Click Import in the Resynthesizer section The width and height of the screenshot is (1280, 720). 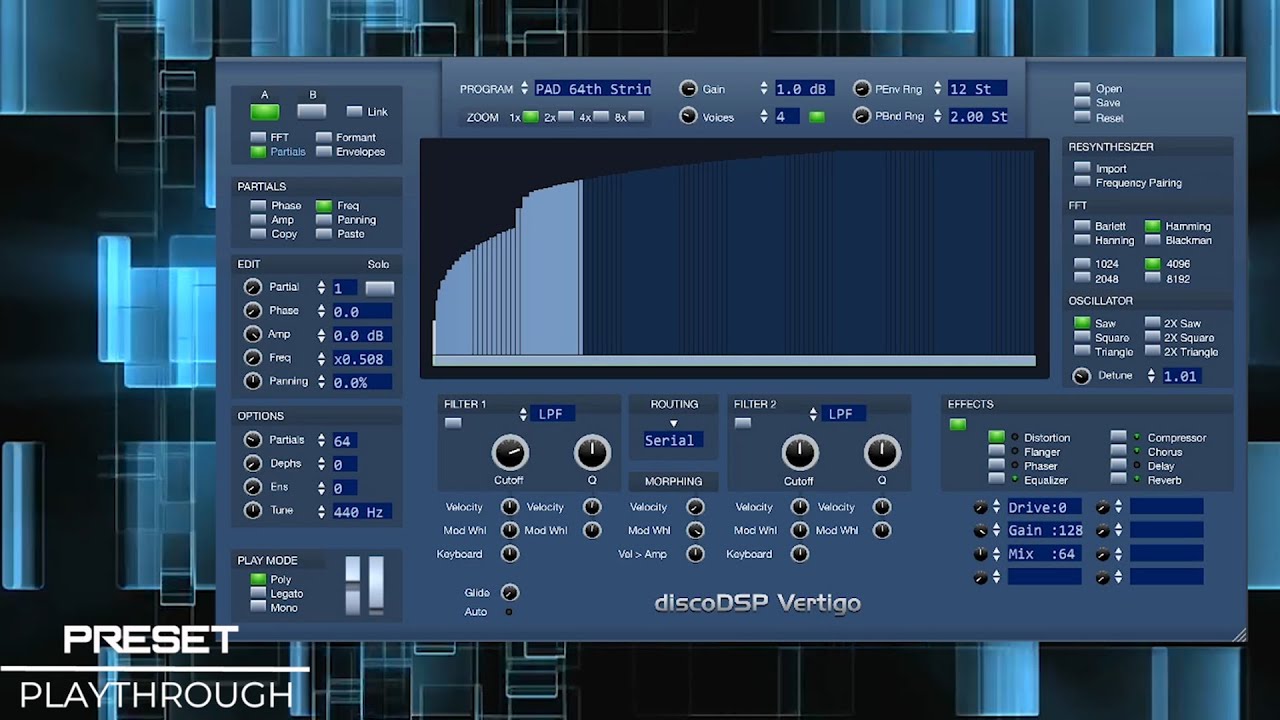[1082, 169]
